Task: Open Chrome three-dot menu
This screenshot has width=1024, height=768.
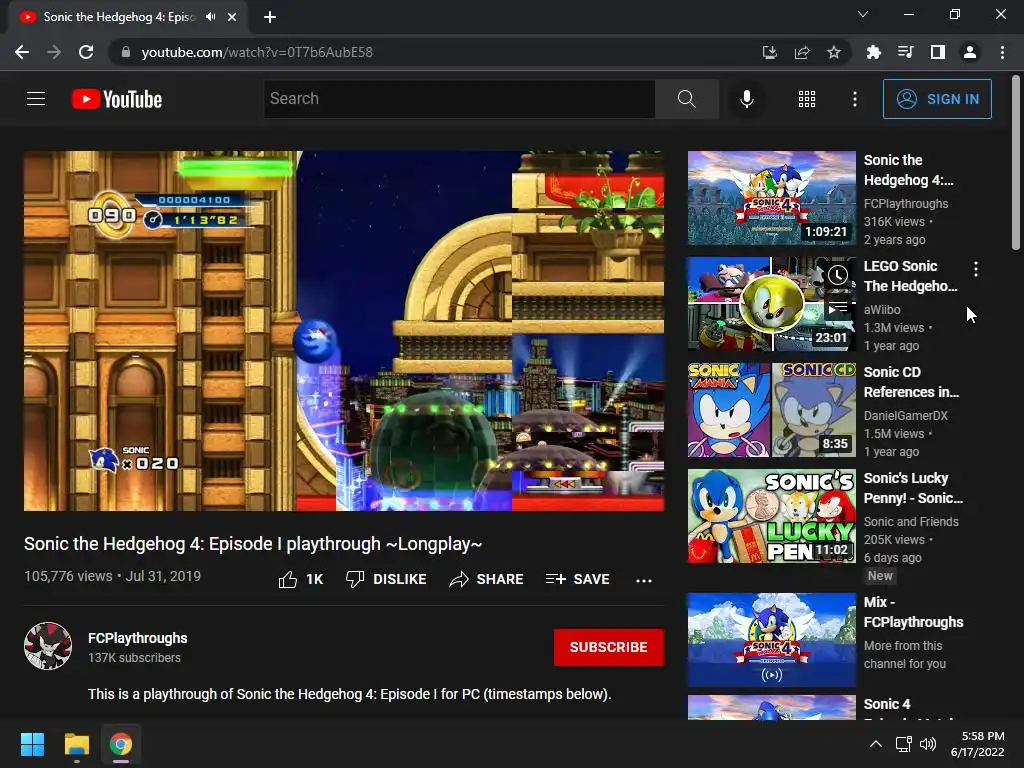Action: coord(1002,52)
